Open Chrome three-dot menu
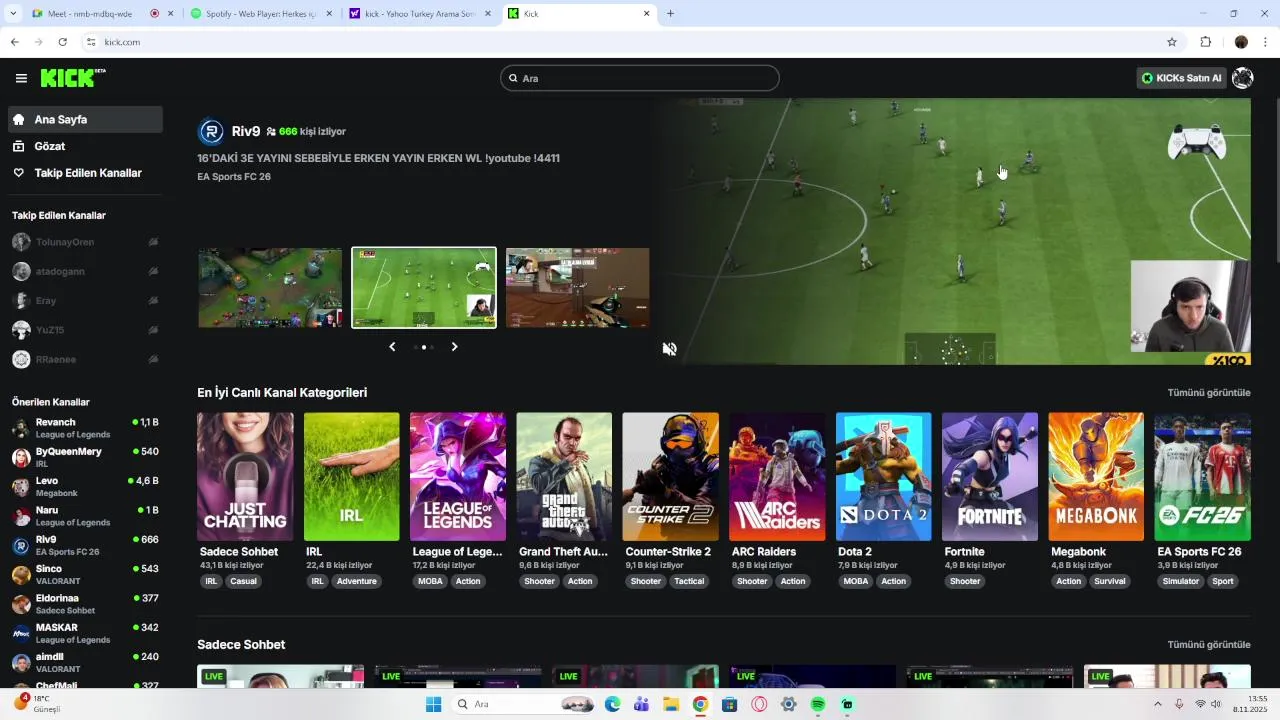Screen dimensions: 1280x720 click(1266, 42)
